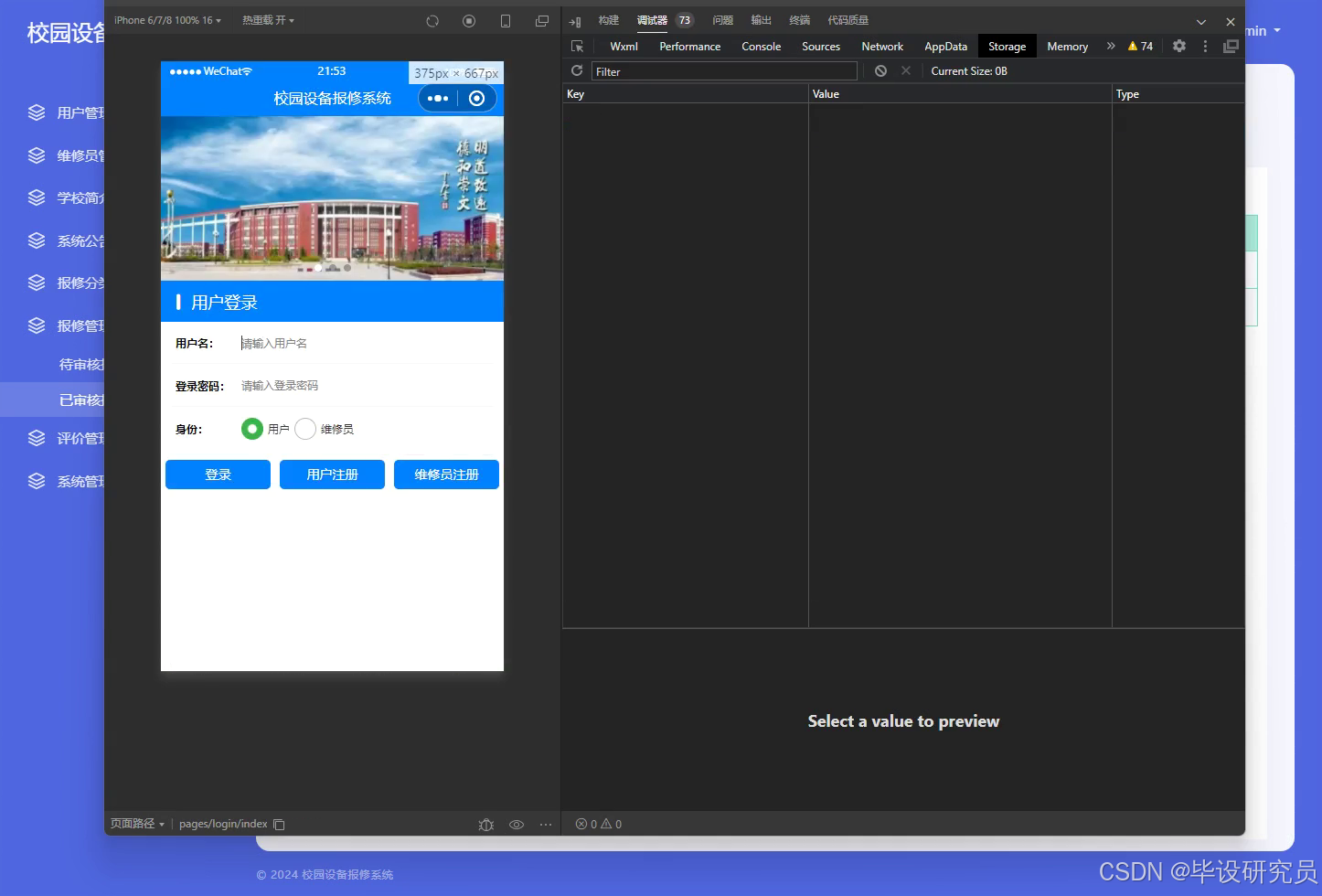Open the Console devtools tab
Screen dimensions: 1322x896
[761, 47]
